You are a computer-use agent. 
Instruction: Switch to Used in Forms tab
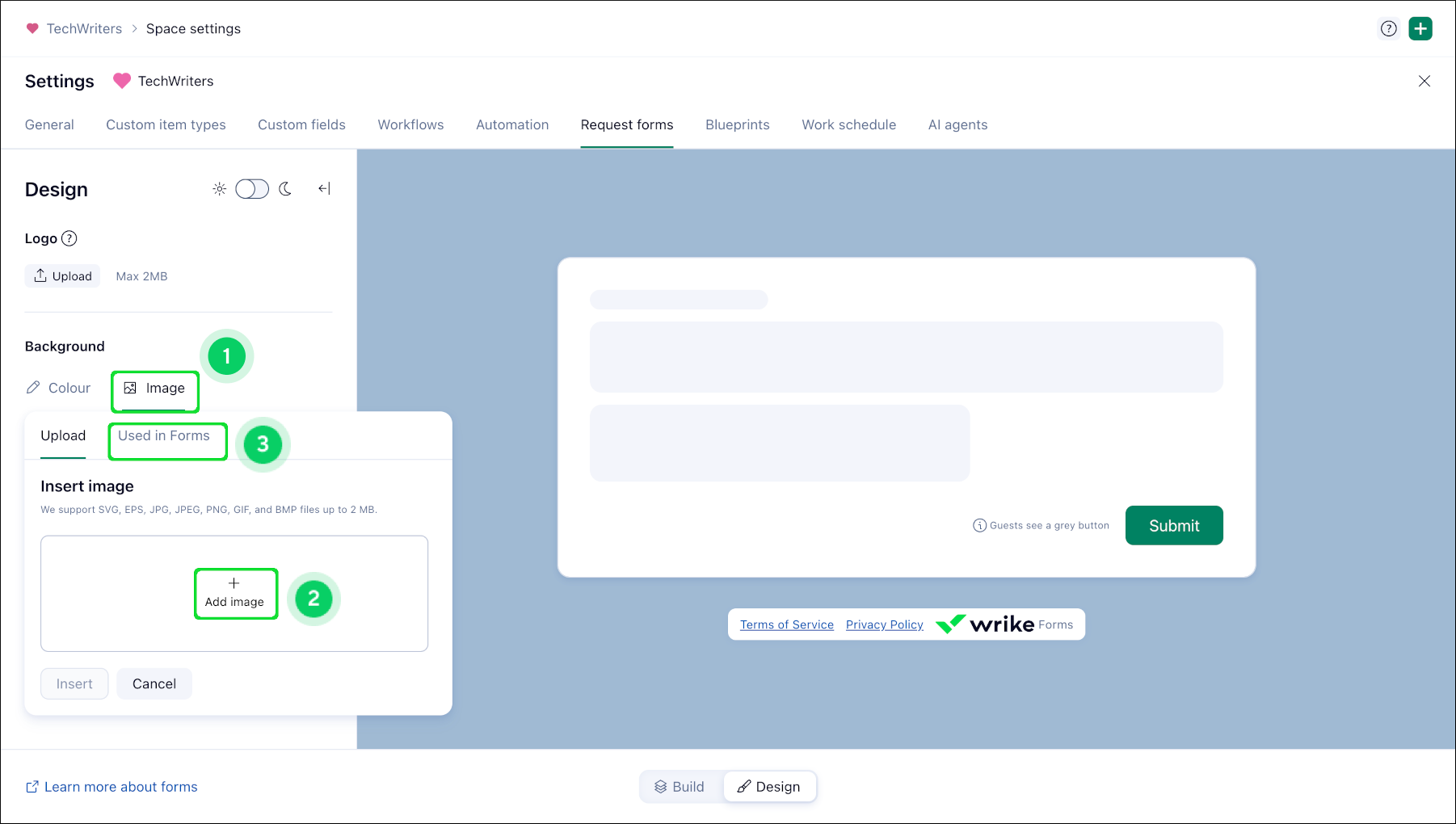(x=164, y=436)
